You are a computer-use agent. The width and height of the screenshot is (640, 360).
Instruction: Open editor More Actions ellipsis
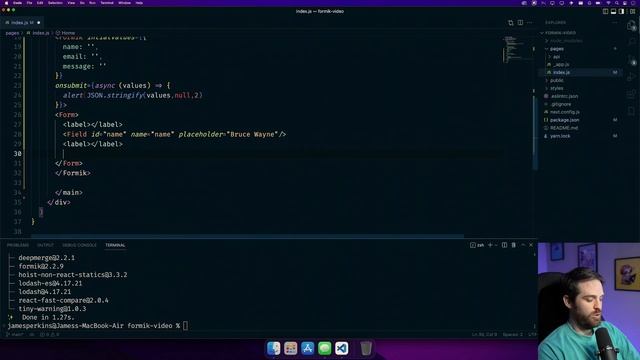tap(530, 23)
